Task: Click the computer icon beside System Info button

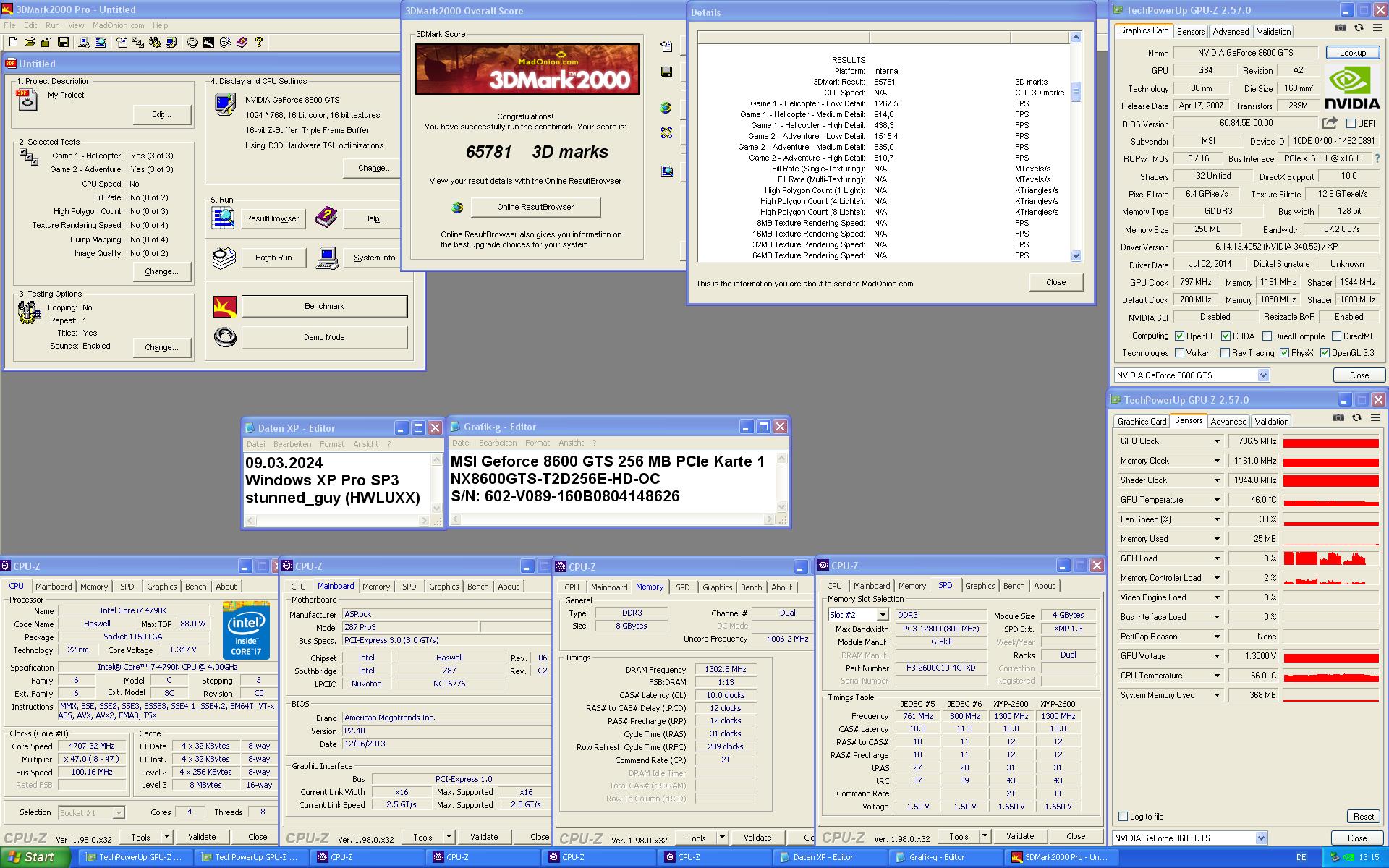Action: tap(327, 258)
